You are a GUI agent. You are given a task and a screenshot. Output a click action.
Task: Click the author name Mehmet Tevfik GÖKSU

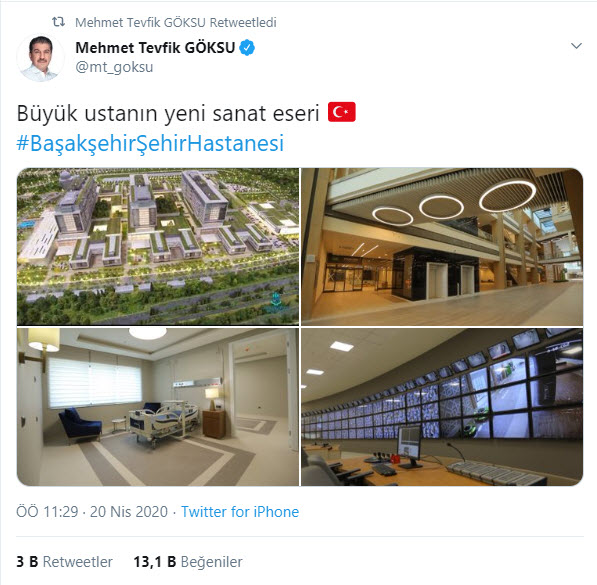[155, 48]
